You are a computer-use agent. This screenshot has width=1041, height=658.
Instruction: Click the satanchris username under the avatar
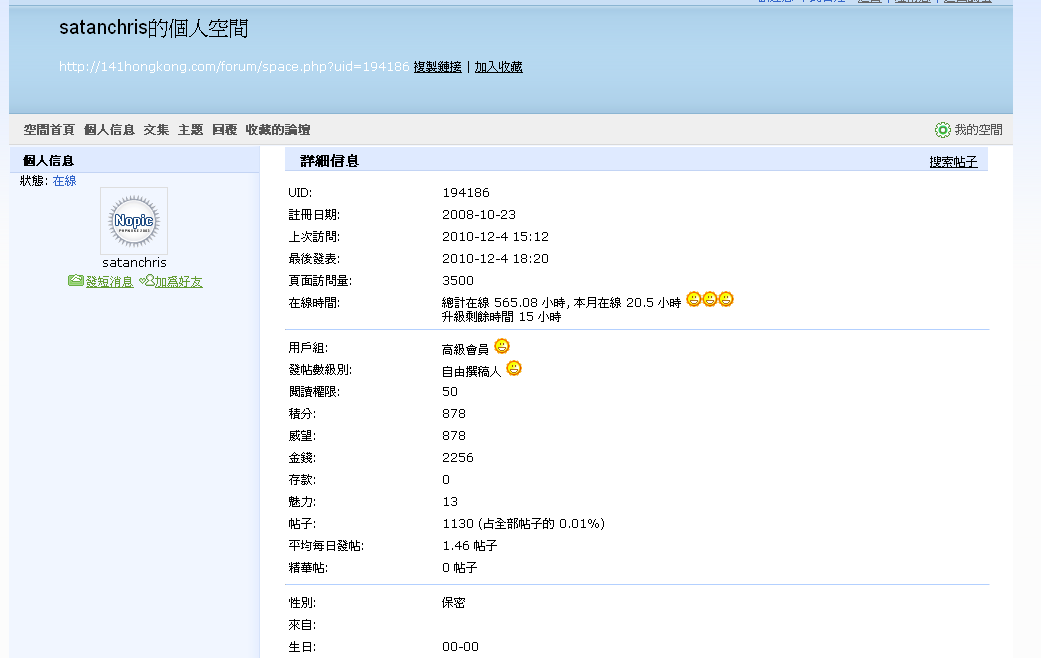[134, 263]
